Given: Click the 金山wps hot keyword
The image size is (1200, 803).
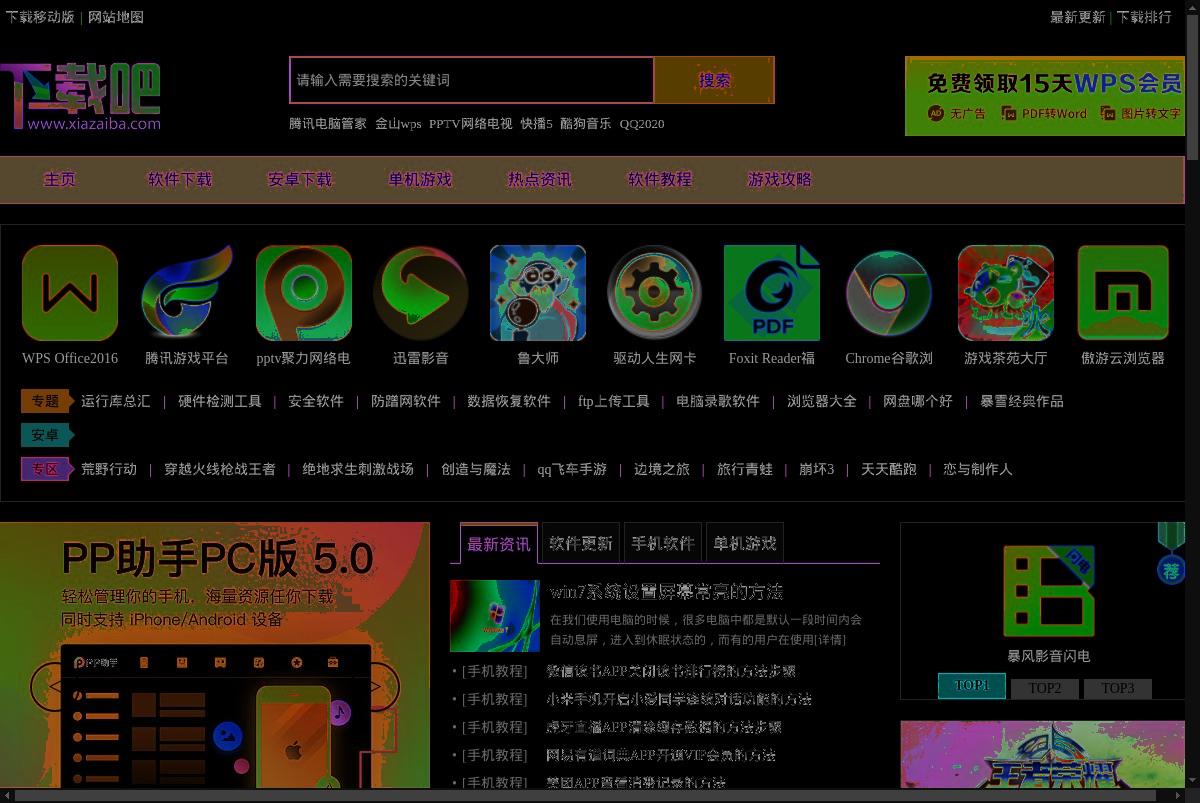Looking at the screenshot, I should (398, 124).
